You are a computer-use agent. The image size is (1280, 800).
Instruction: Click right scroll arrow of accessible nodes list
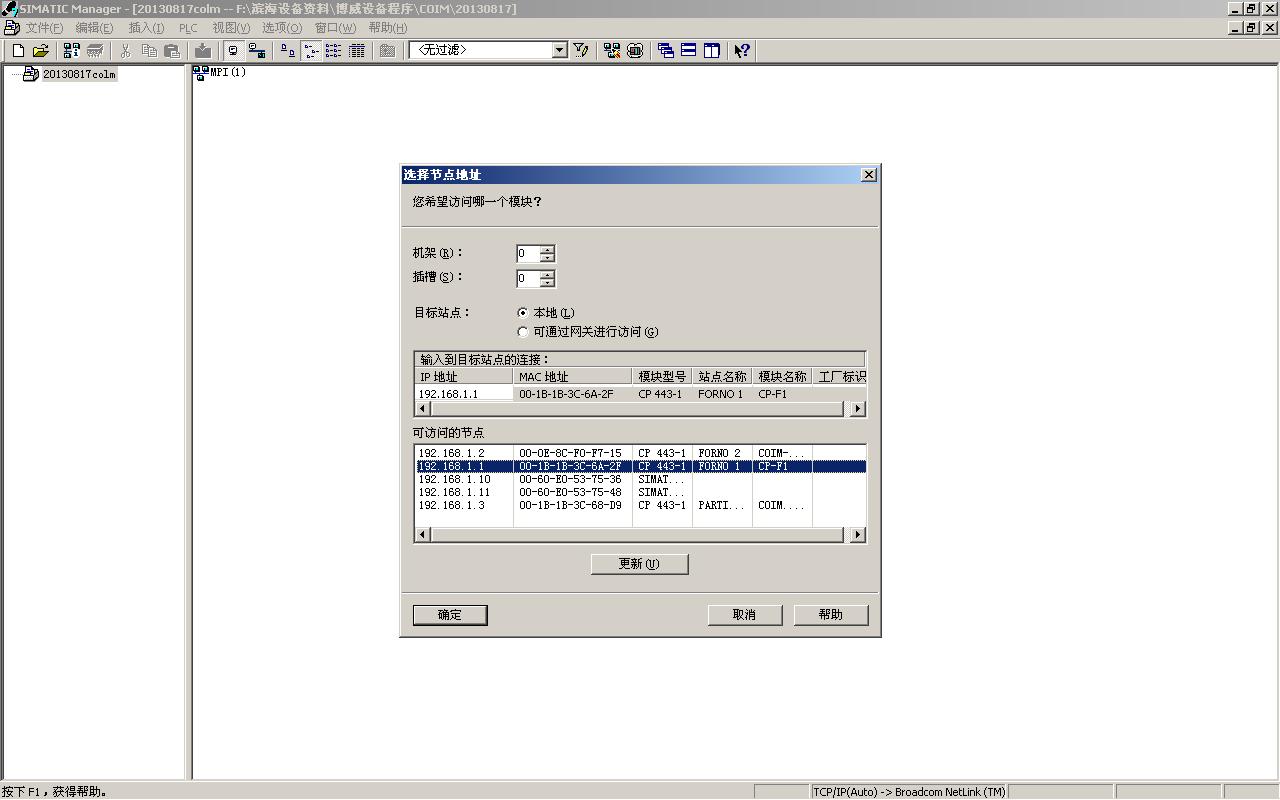(x=856, y=535)
